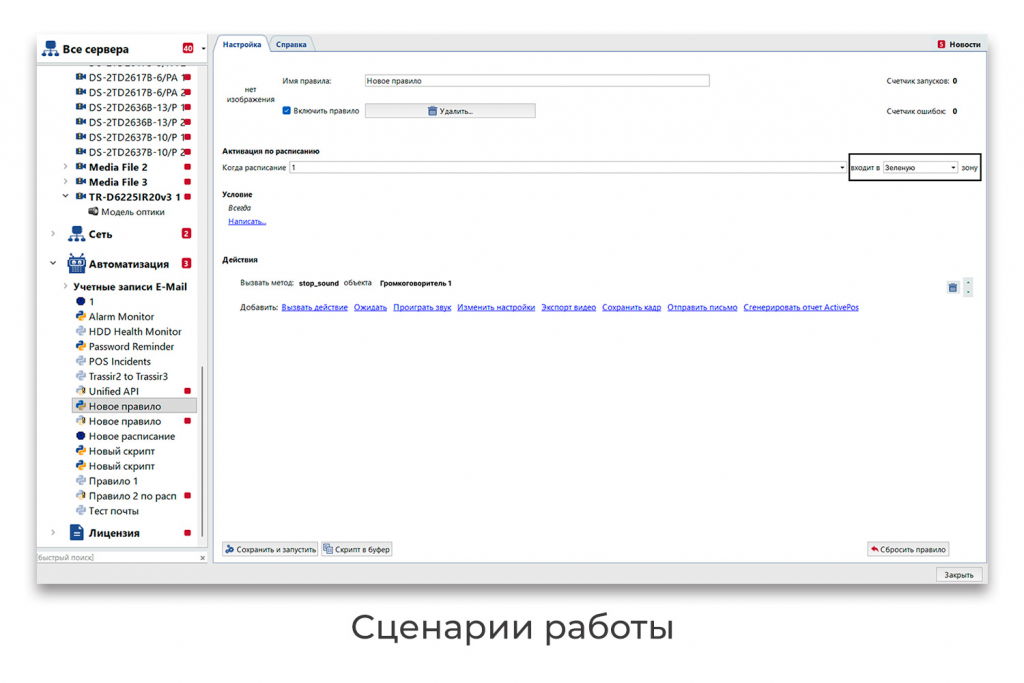Click Сохранить и запустить button
Viewport: 1024px width, 683px height.
(270, 550)
